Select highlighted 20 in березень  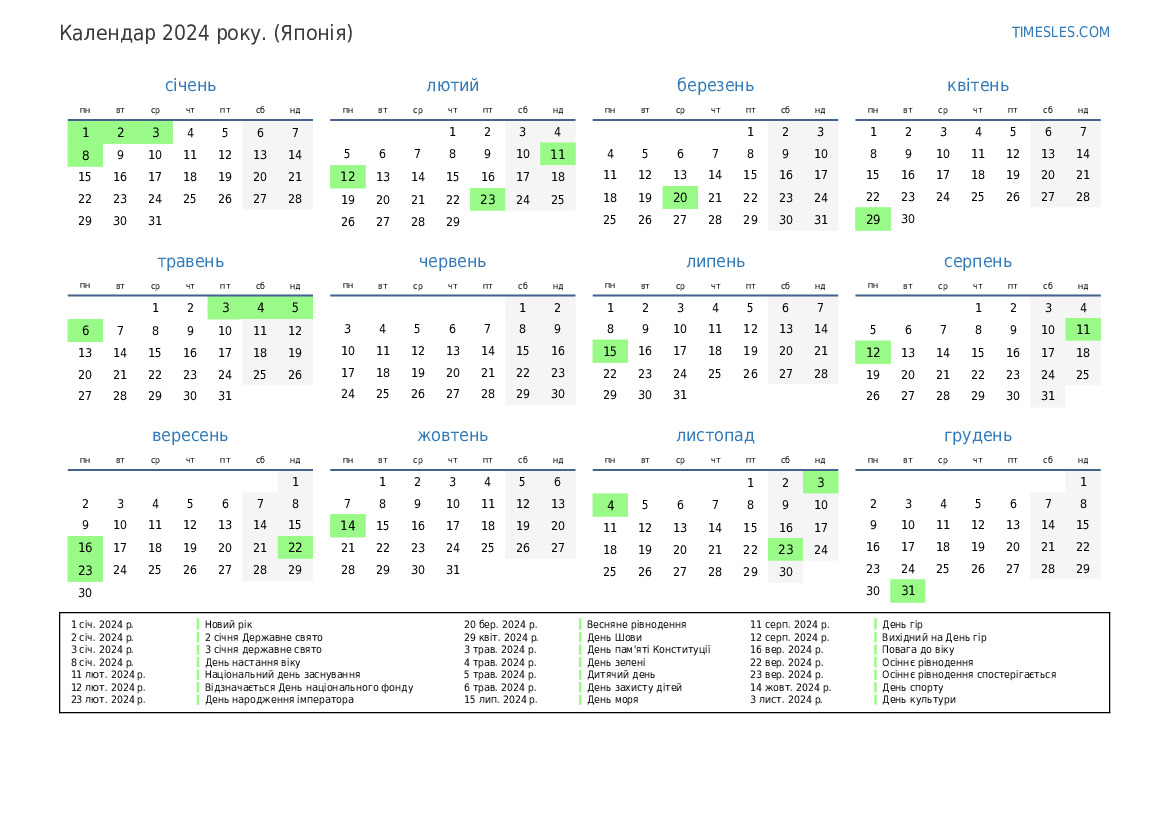(x=680, y=198)
